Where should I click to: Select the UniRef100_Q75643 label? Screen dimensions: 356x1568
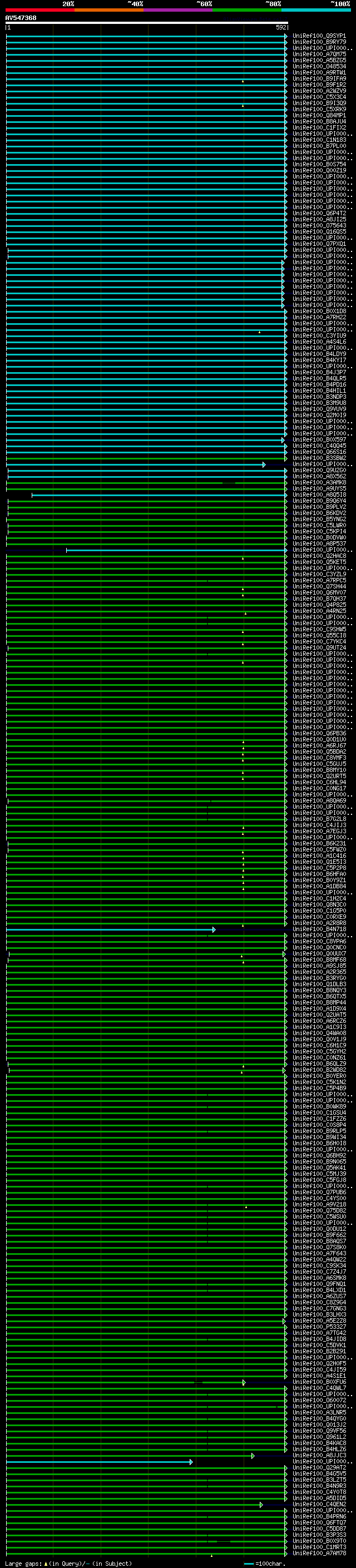[x=319, y=225]
